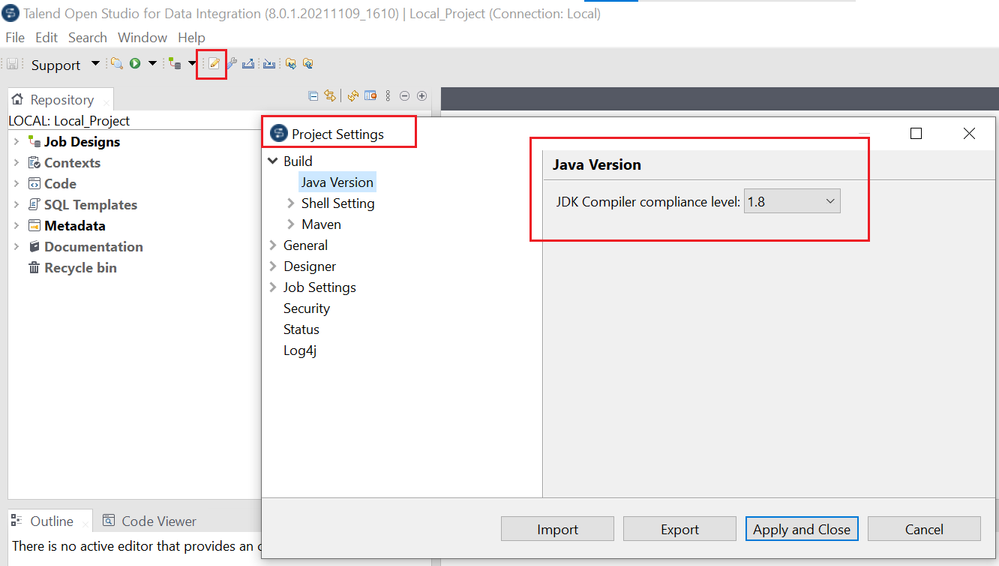The width and height of the screenshot is (999, 566).
Task: Click the Talend application logo icon
Action: (x=11, y=13)
